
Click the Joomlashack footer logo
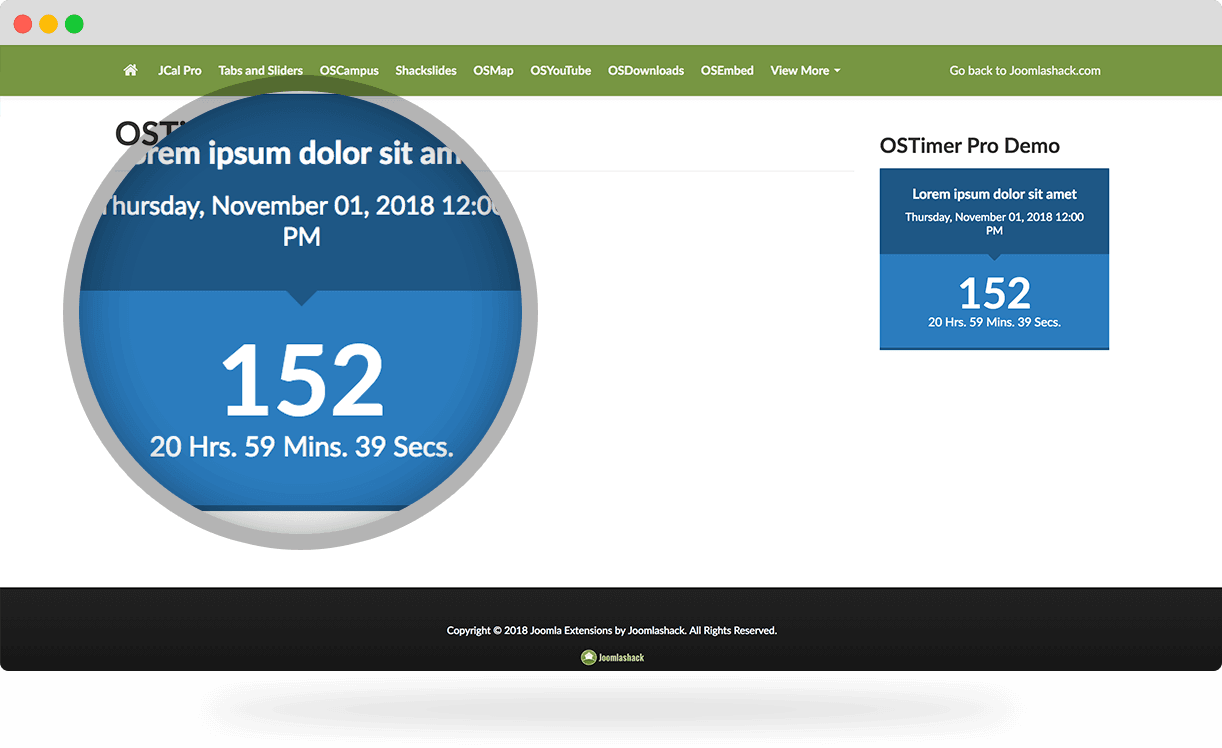(613, 657)
